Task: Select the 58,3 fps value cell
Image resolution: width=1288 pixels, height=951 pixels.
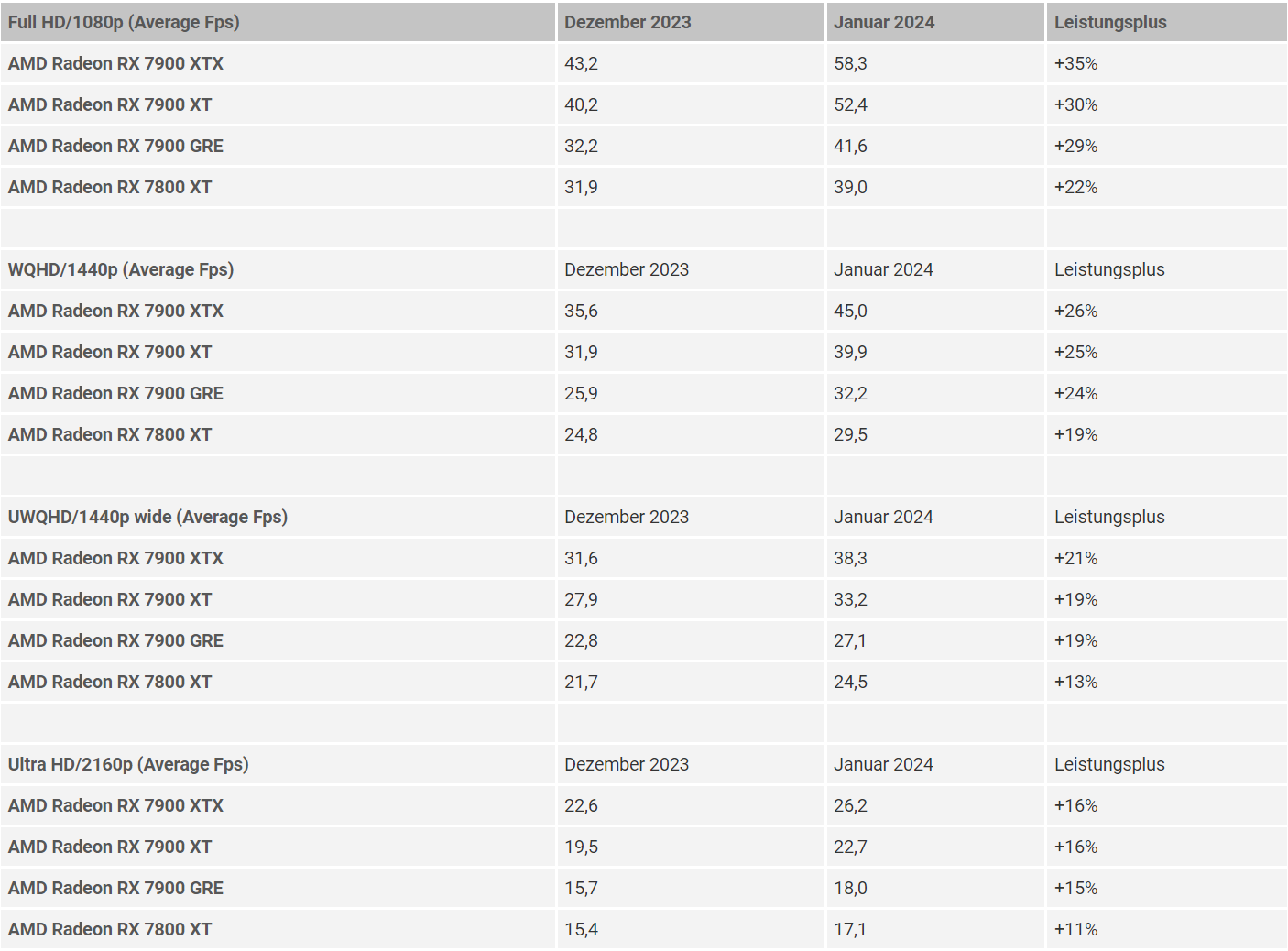Action: [x=850, y=64]
